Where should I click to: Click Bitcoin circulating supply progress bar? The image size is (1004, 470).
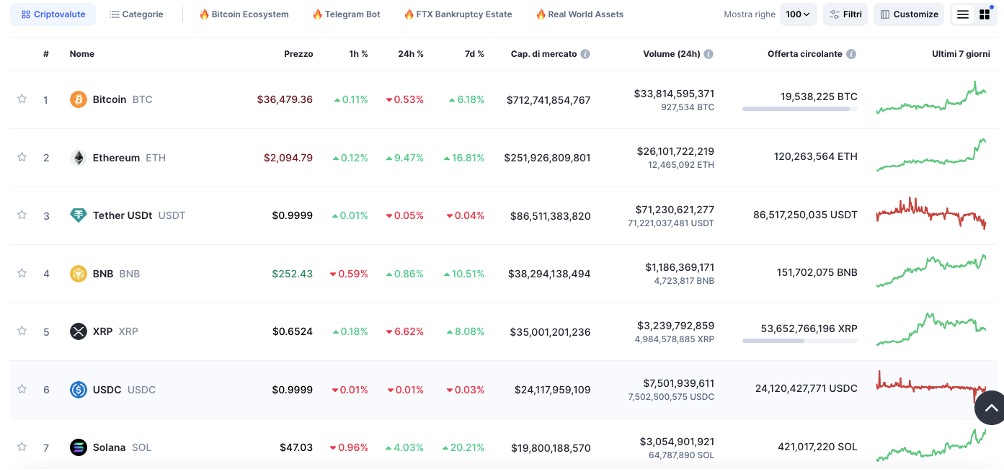point(800,109)
